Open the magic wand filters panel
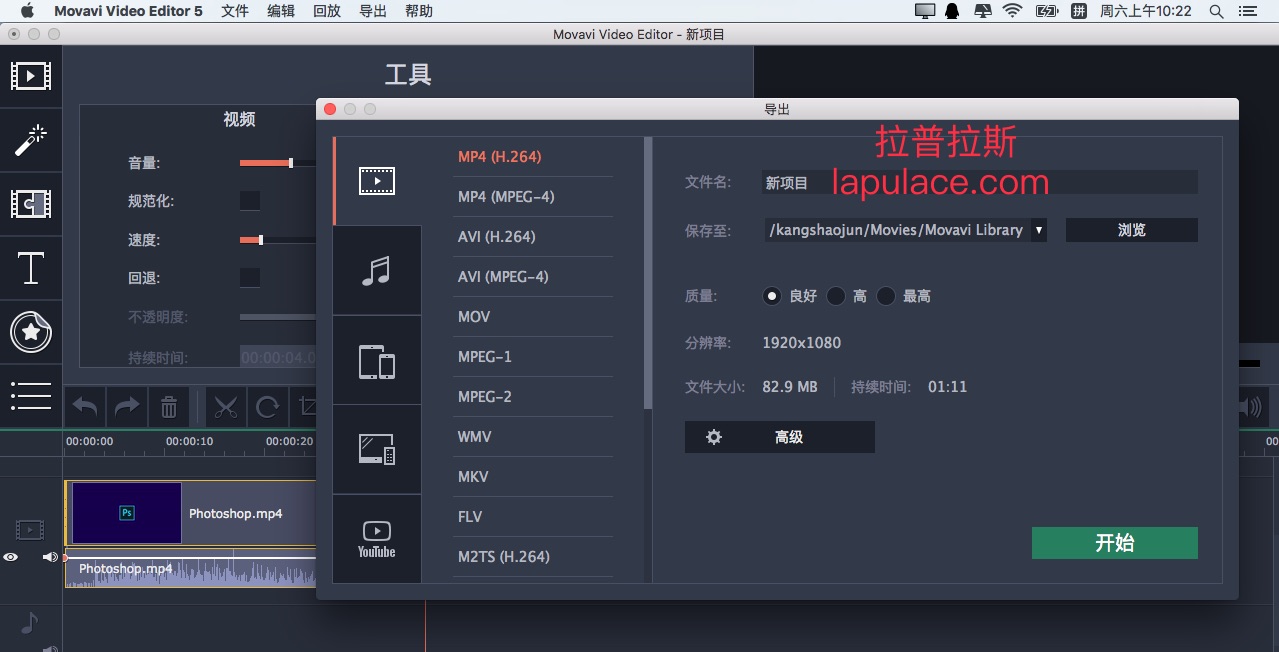1279x652 pixels. point(30,139)
